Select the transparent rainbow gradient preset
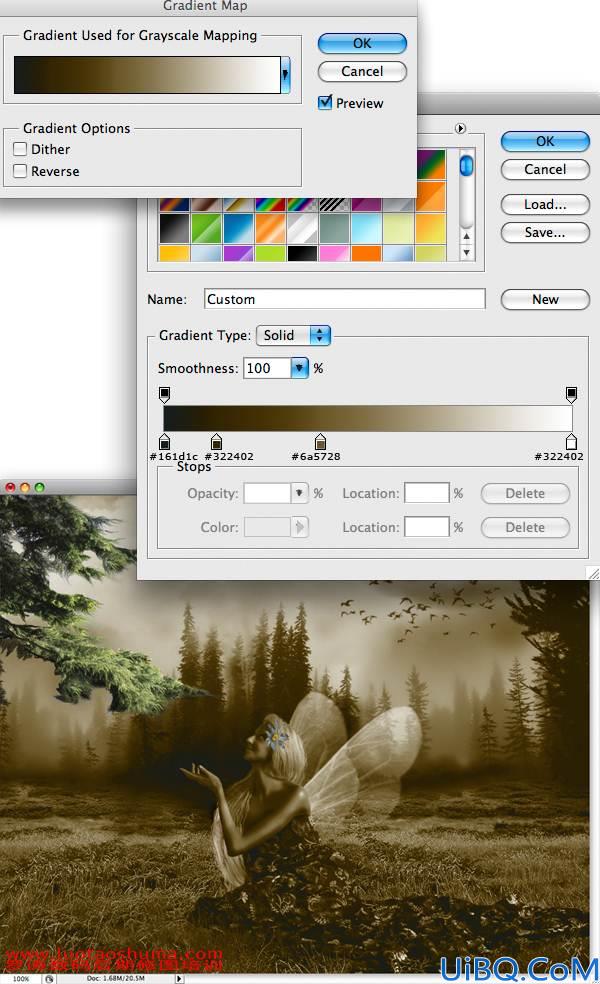 (303, 205)
